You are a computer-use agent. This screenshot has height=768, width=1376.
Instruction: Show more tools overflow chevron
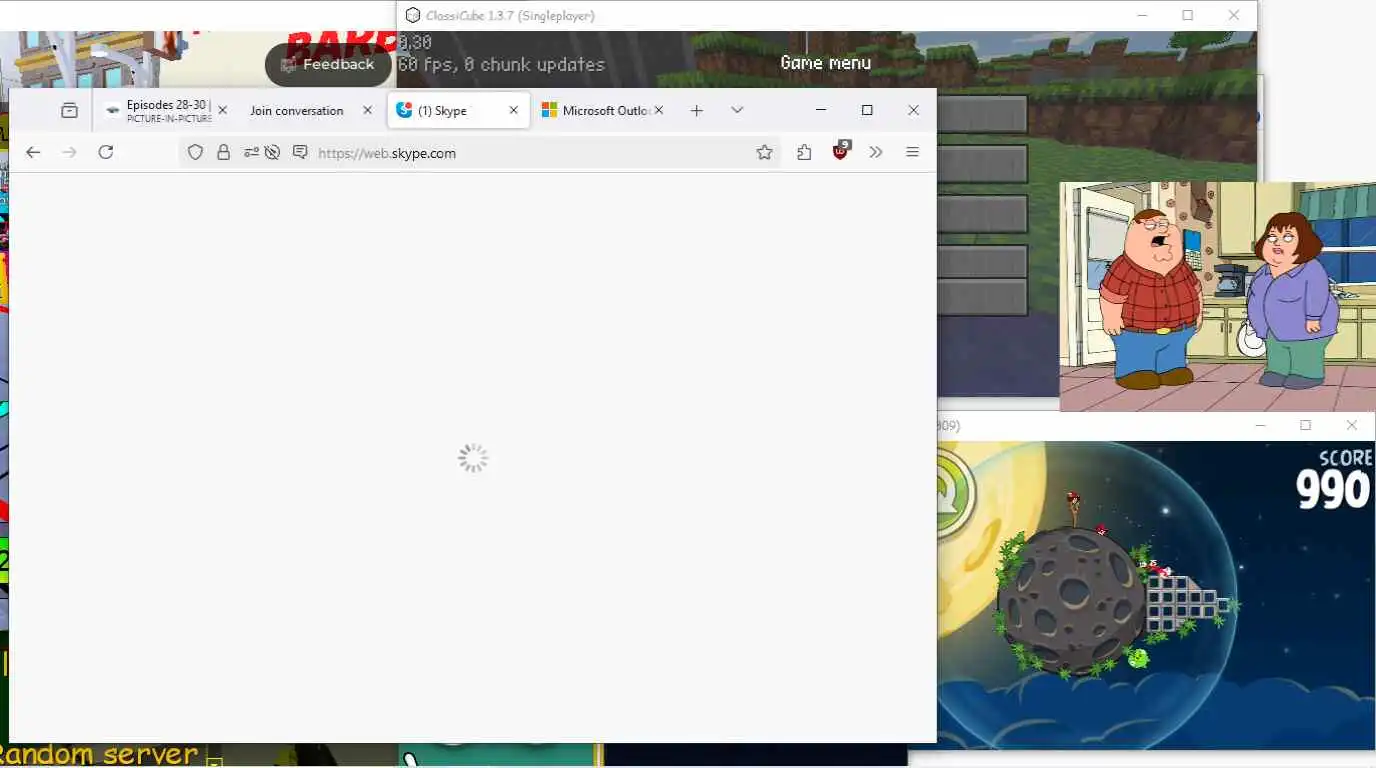pyautogui.click(x=876, y=152)
